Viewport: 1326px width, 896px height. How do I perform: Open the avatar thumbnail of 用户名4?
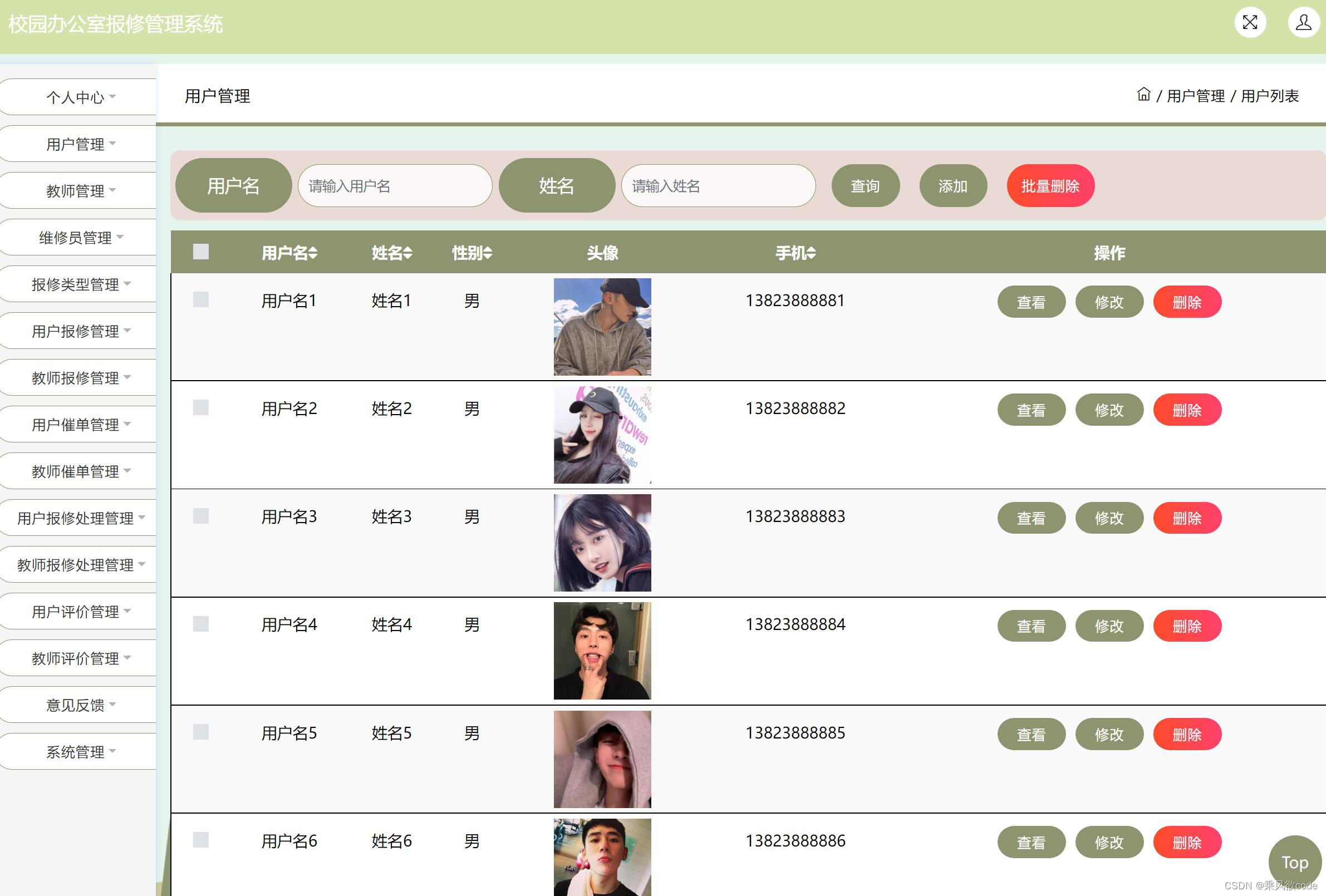[x=602, y=651]
